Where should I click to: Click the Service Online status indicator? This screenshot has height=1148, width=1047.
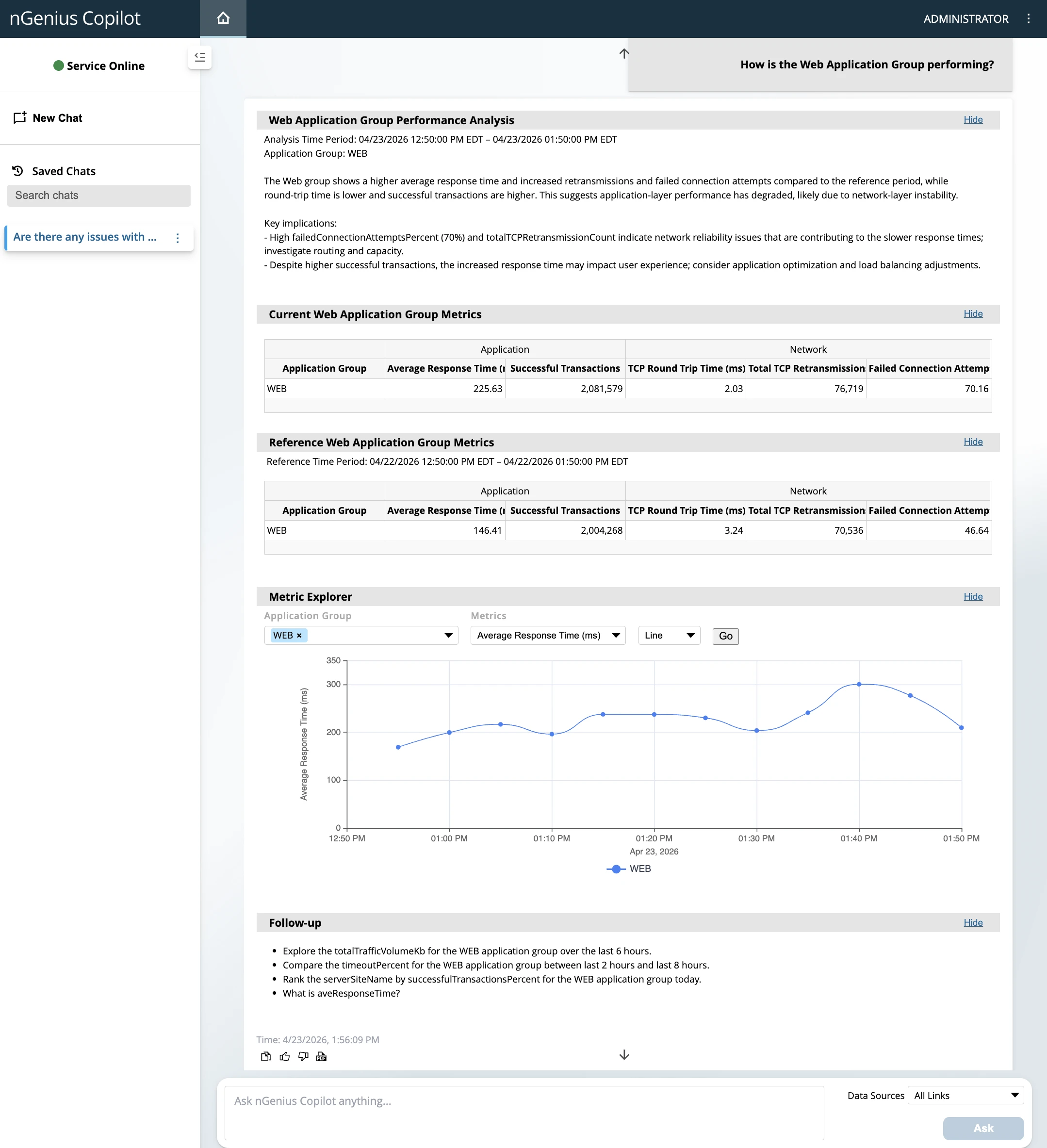(98, 66)
